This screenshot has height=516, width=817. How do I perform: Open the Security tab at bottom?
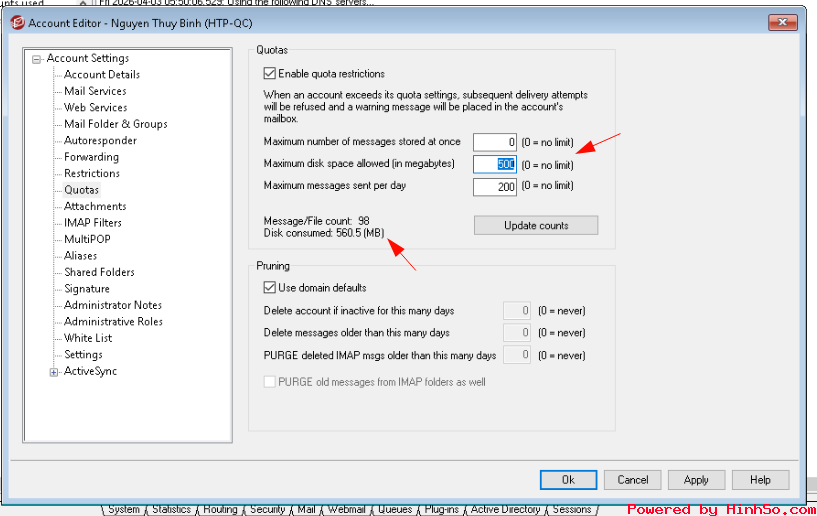(x=267, y=510)
